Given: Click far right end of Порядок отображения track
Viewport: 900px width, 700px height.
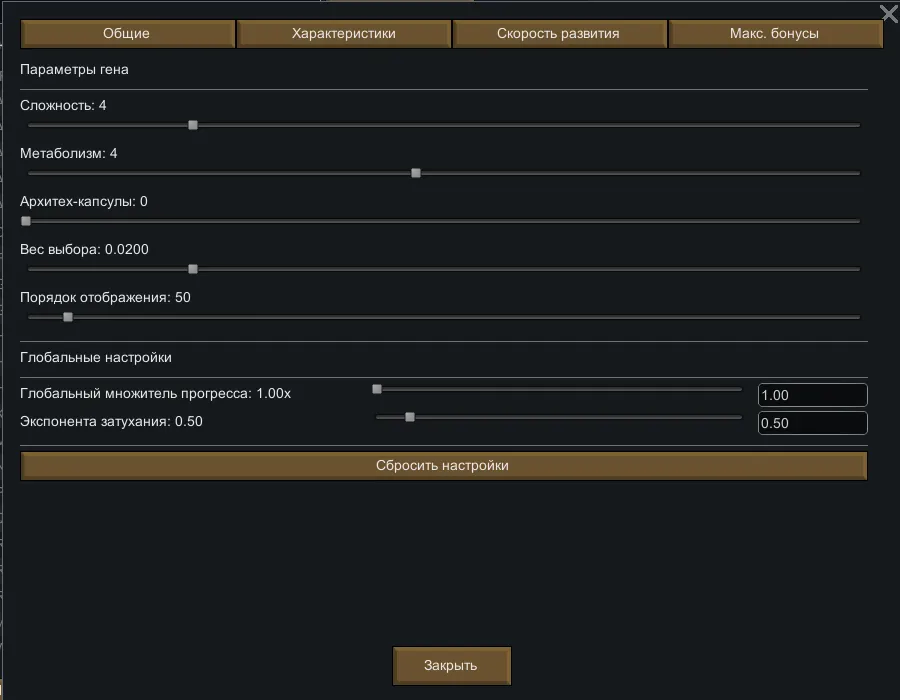Looking at the screenshot, I should click(856, 317).
